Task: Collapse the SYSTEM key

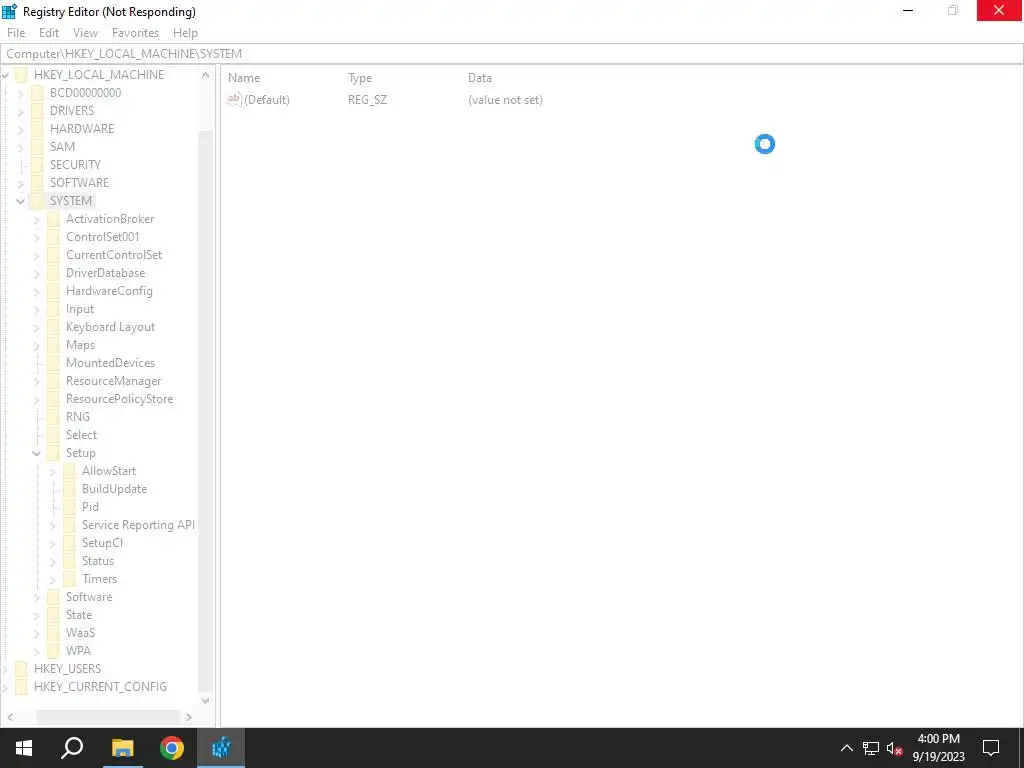Action: coord(21,201)
